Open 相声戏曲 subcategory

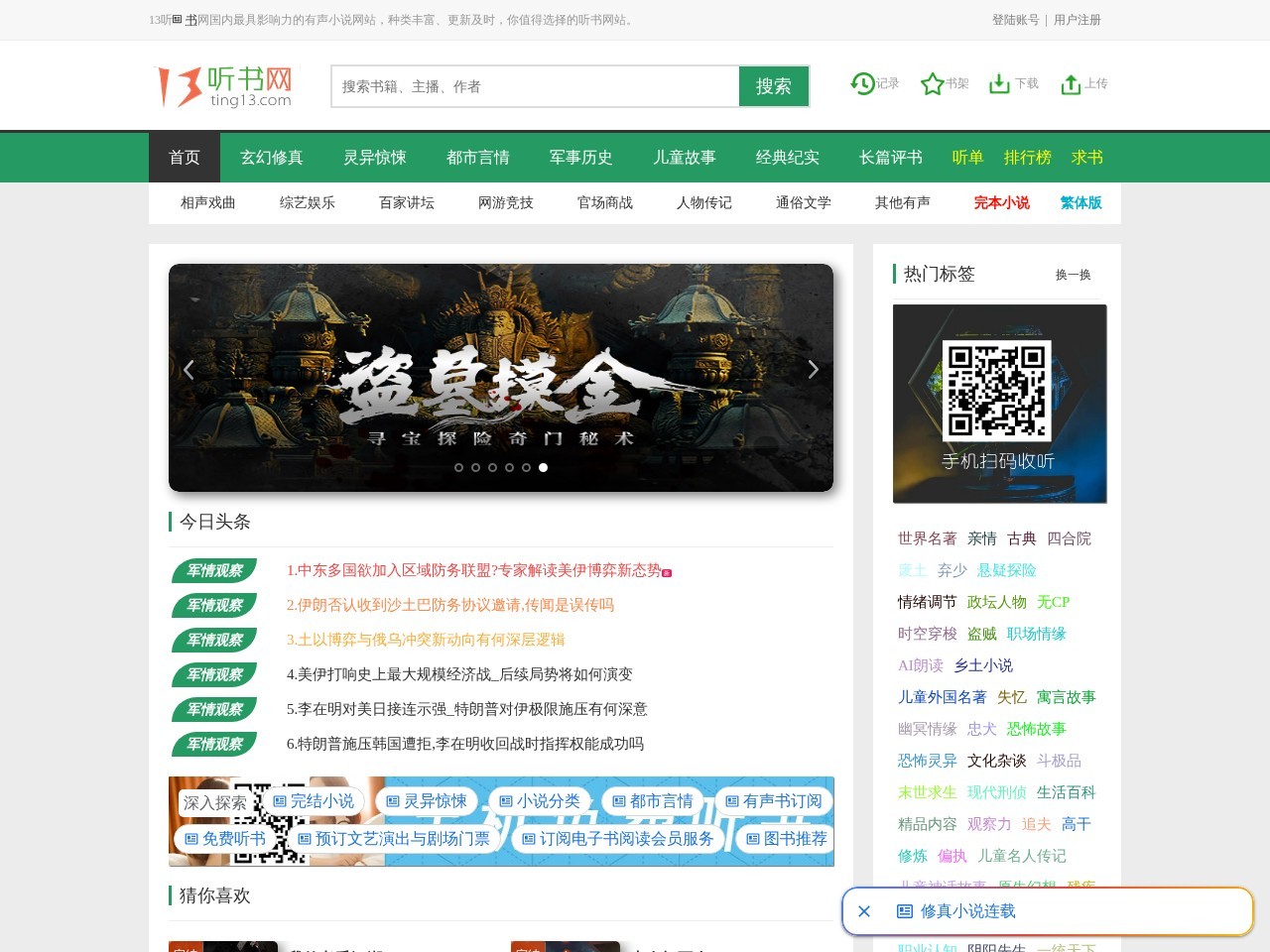tap(208, 202)
